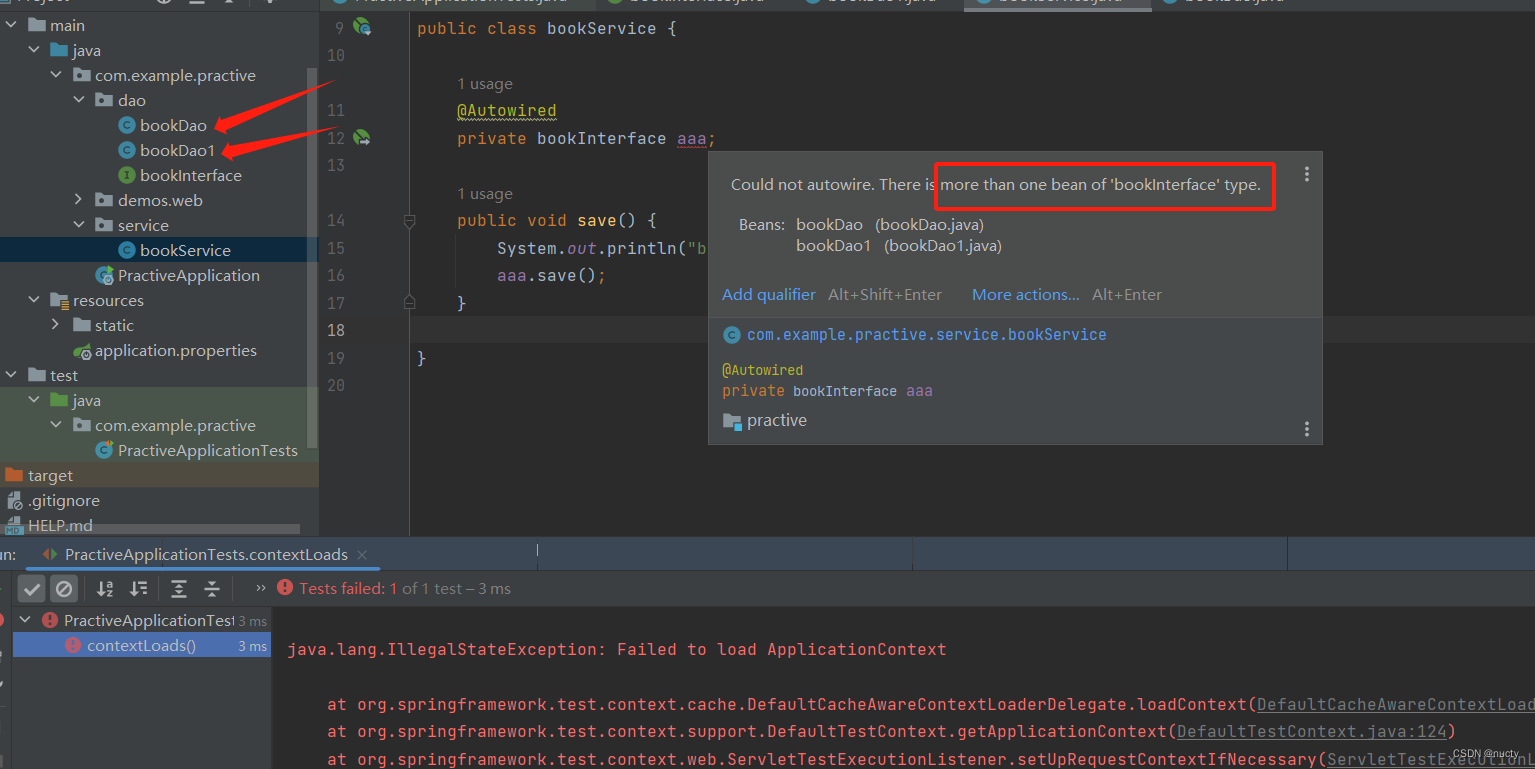Viewport: 1535px width, 769px height.
Task: Click resources folder icon
Action: click(59, 300)
